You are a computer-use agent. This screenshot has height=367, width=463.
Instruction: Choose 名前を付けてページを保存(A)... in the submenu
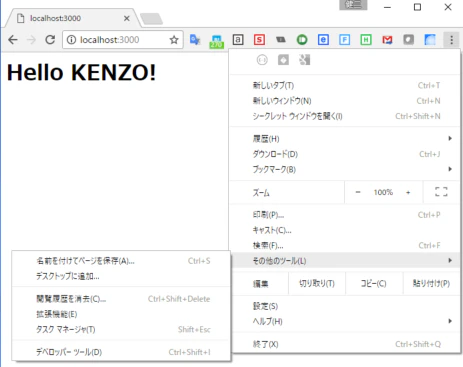point(121,261)
